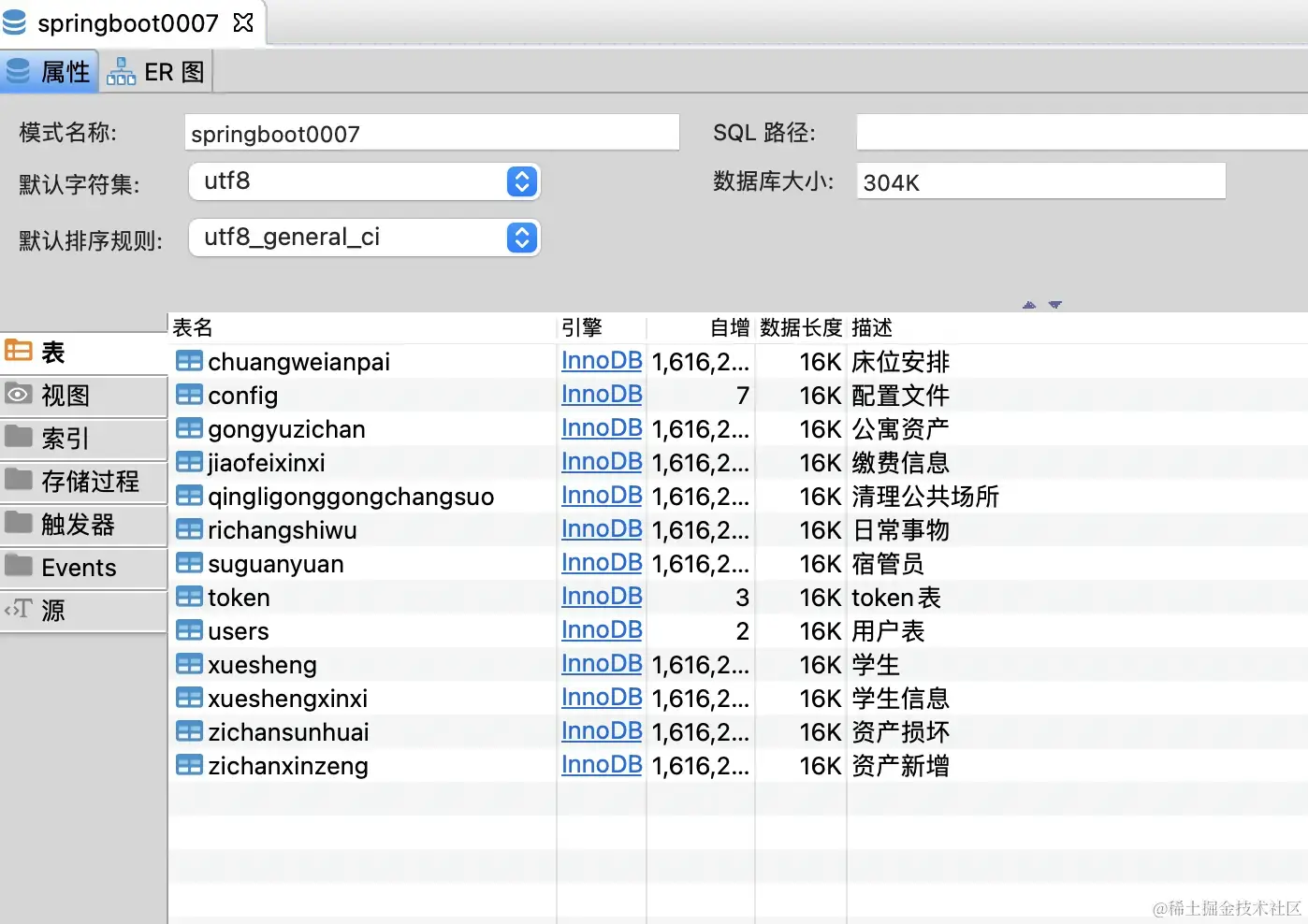Image resolution: width=1308 pixels, height=924 pixels.
Task: Open the utf8_general_ci collation dropdown
Action: coord(521,238)
